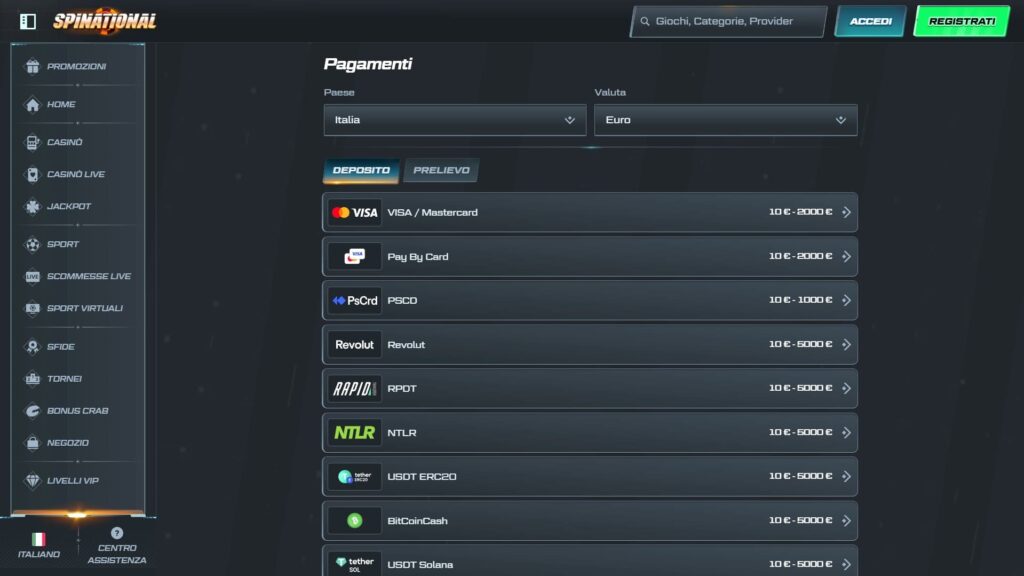Viewport: 1024px width, 576px height.
Task: Click the Italian flag language icon
Action: tap(39, 539)
